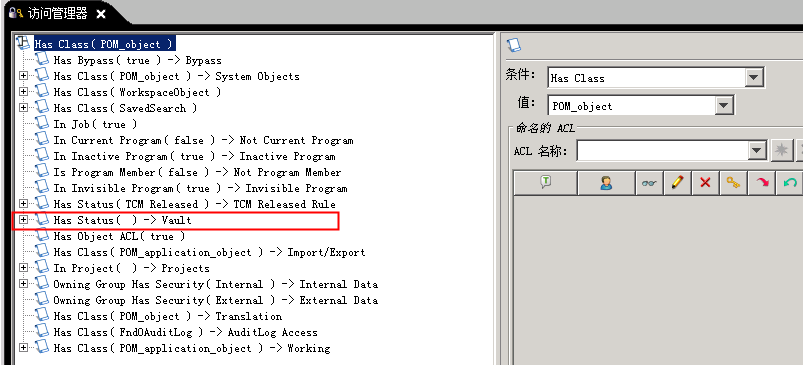Viewport: 803px width, 365px height.
Task: Expand the Working rule node
Action: 23,348
